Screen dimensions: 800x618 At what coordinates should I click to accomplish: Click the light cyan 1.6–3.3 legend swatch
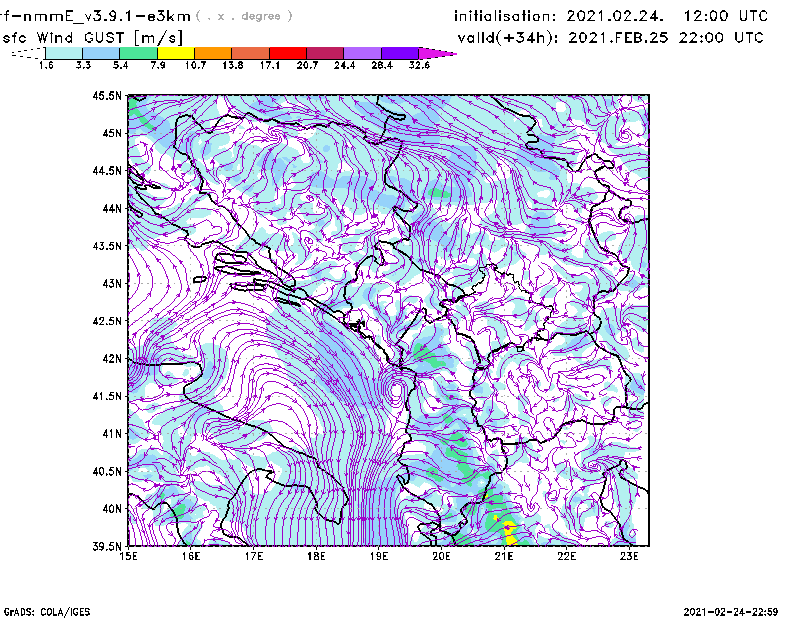coord(64,53)
